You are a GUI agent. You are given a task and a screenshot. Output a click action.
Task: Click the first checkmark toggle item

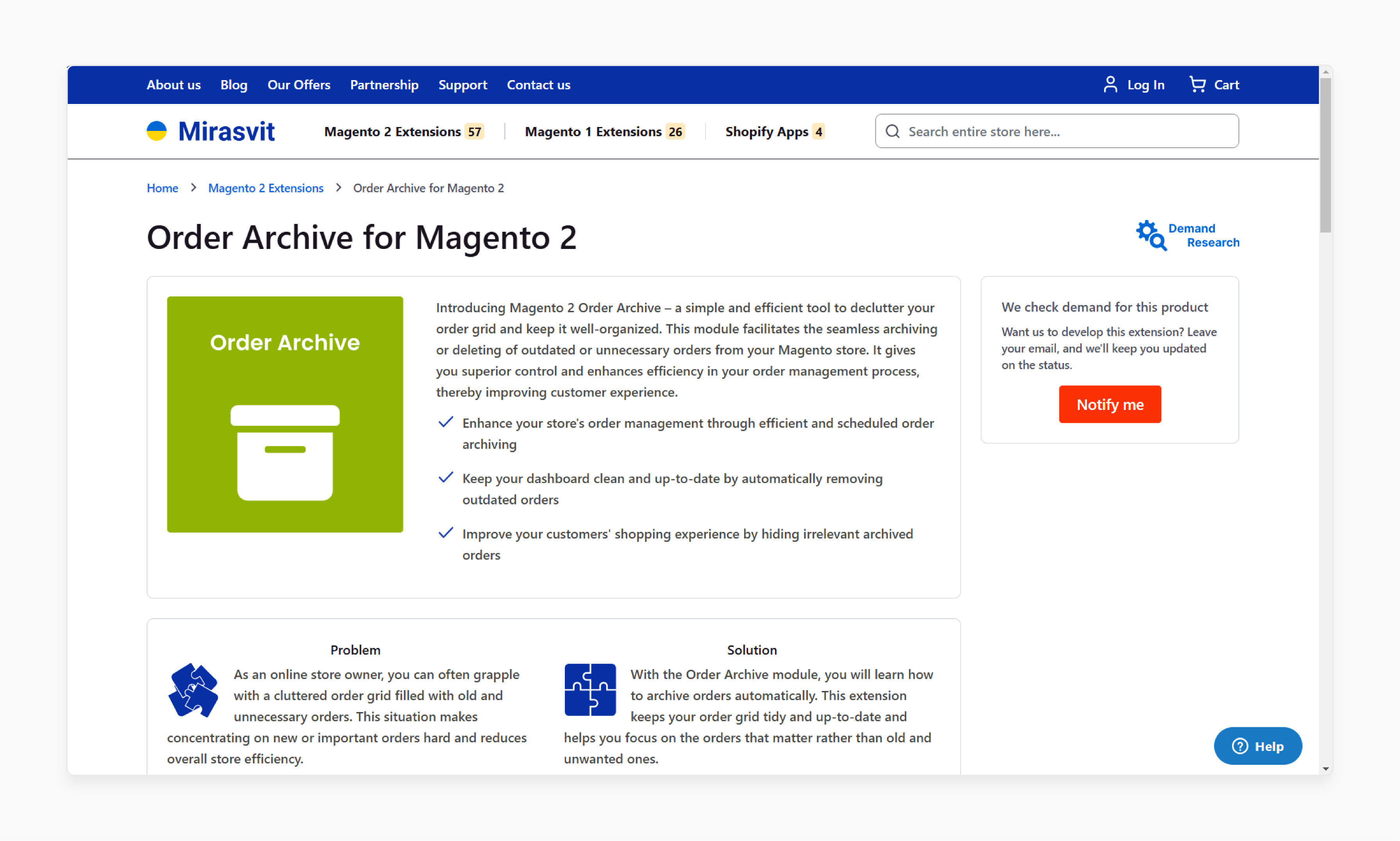(446, 423)
